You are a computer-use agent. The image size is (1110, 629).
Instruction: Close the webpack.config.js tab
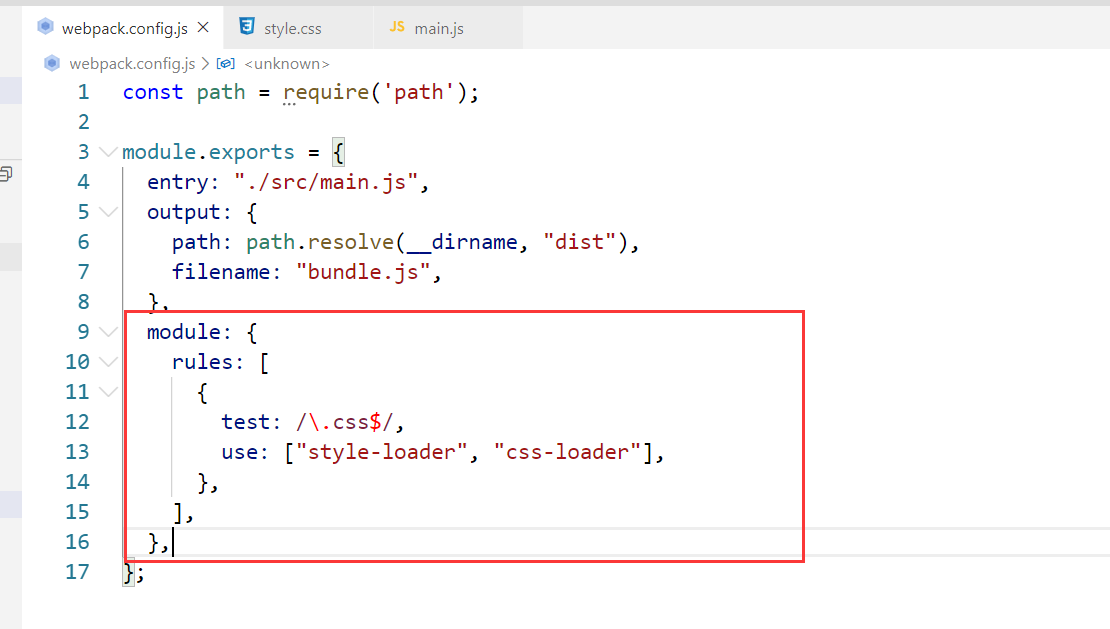[203, 28]
